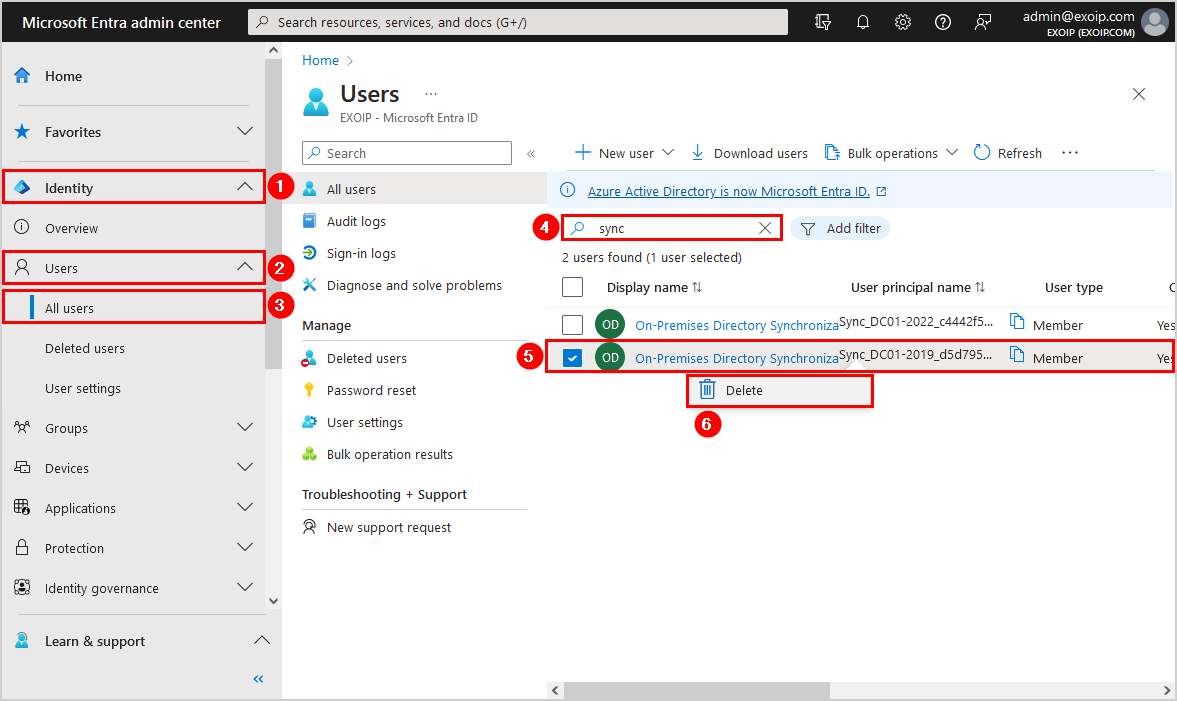Expand the Favorites section
Viewport: 1177px width, 701px height.
[245, 131]
